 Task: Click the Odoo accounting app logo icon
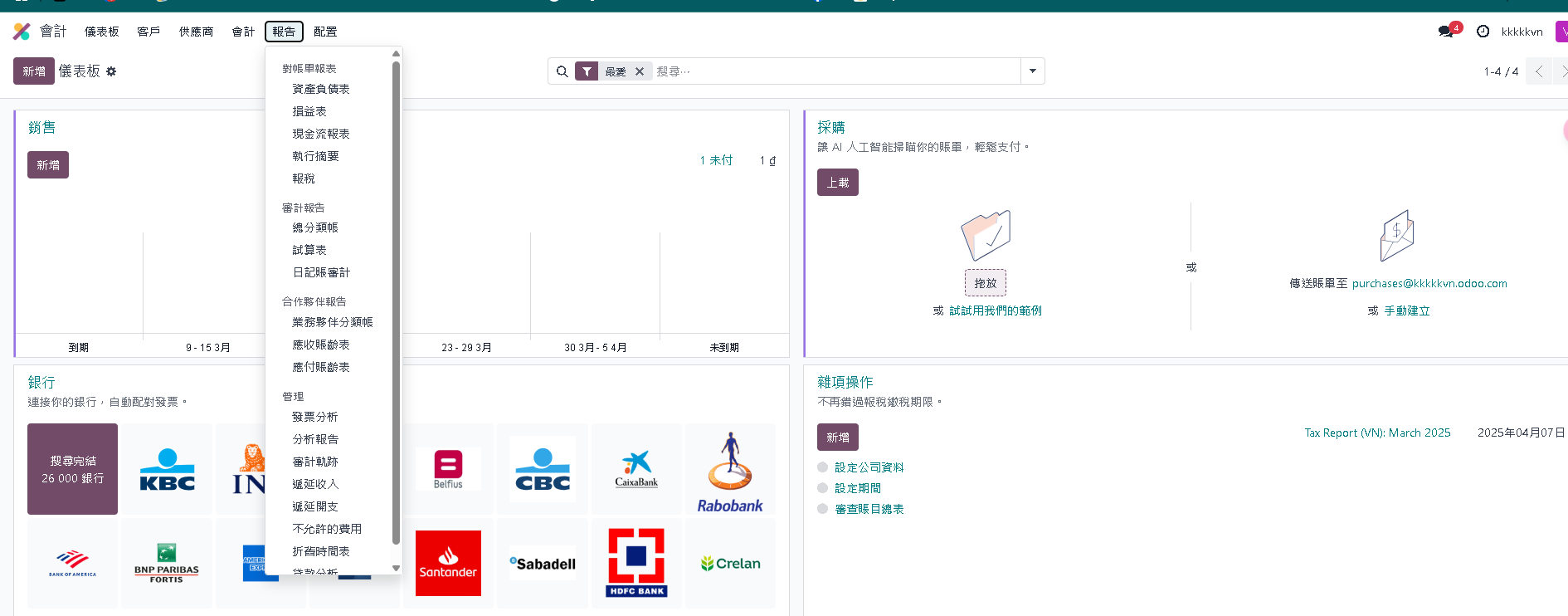(x=22, y=32)
